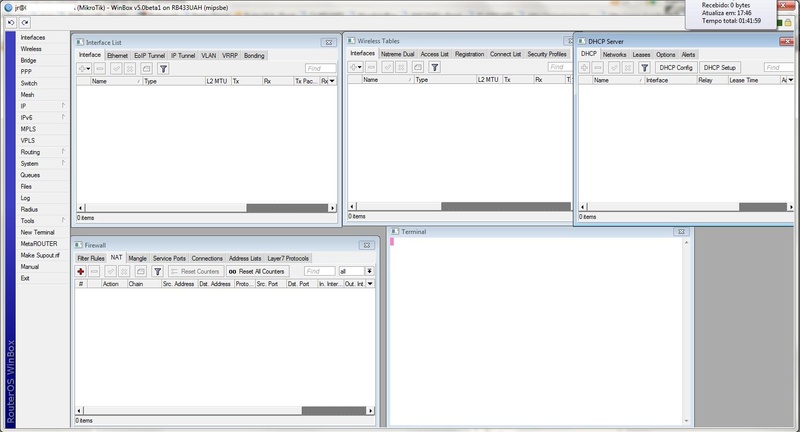Click the redo arrow in WinBox toolbar
This screenshot has height=432, width=800.
(x=24, y=22)
